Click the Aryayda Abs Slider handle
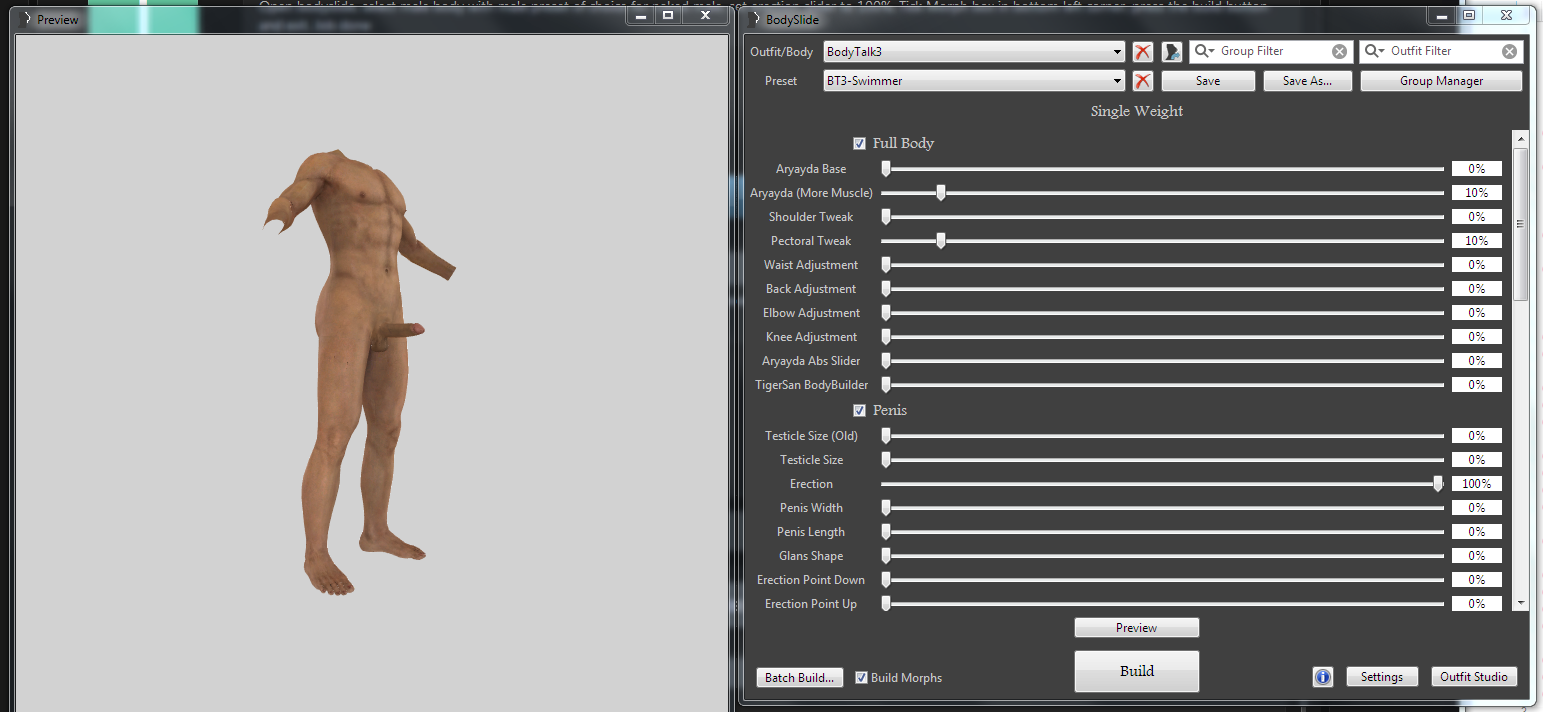Screen dimensions: 1543x712 [x=886, y=361]
